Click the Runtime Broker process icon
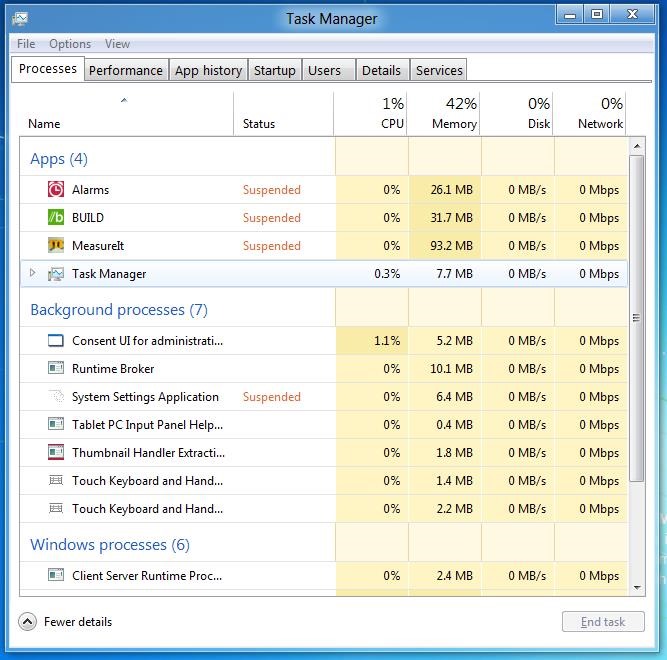Viewport: 667px width, 660px height. click(56, 368)
